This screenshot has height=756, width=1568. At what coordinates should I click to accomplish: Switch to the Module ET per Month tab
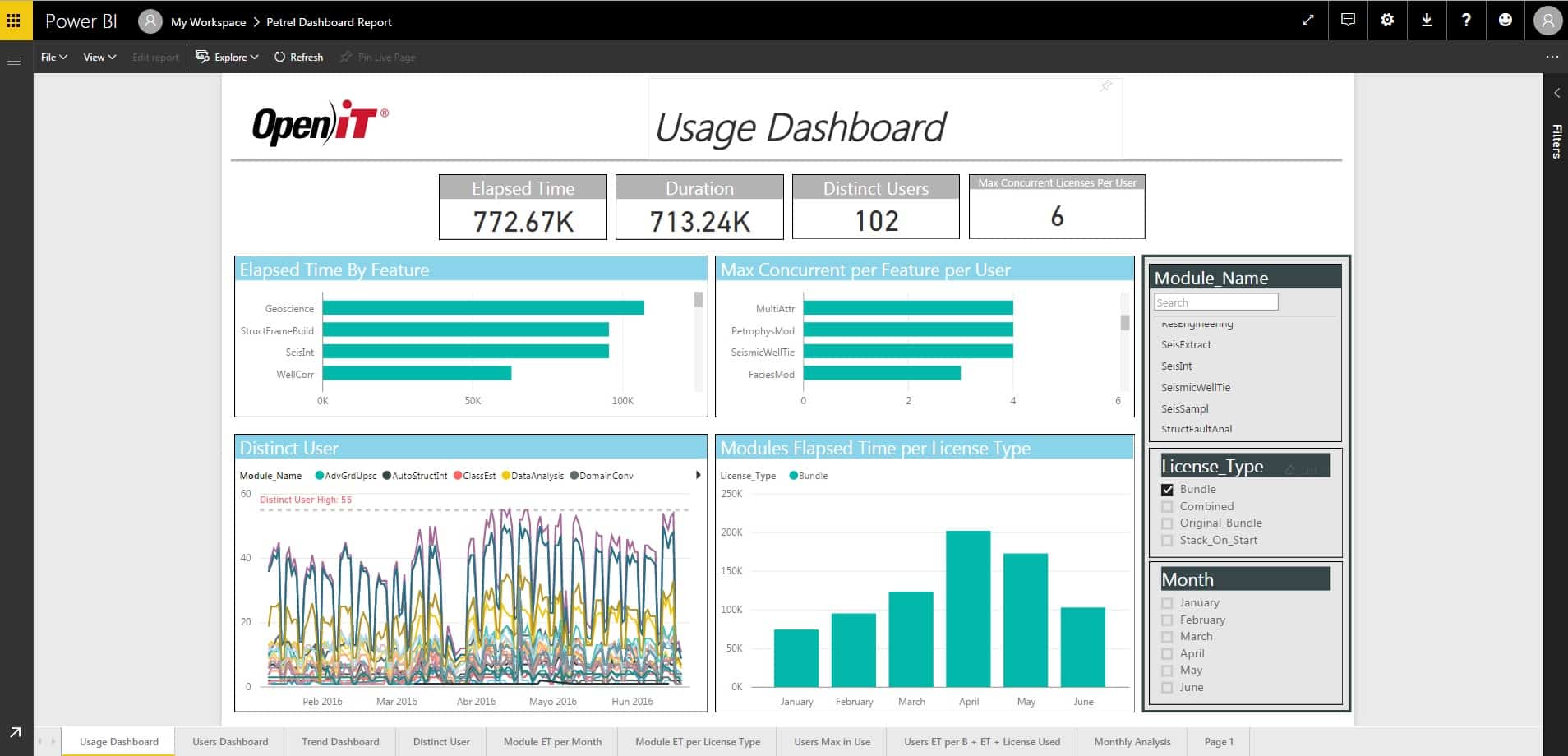coord(552,741)
